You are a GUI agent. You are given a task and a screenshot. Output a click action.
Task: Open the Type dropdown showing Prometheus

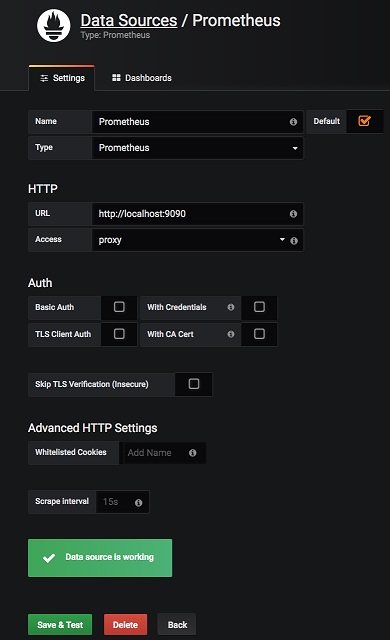[197, 148]
